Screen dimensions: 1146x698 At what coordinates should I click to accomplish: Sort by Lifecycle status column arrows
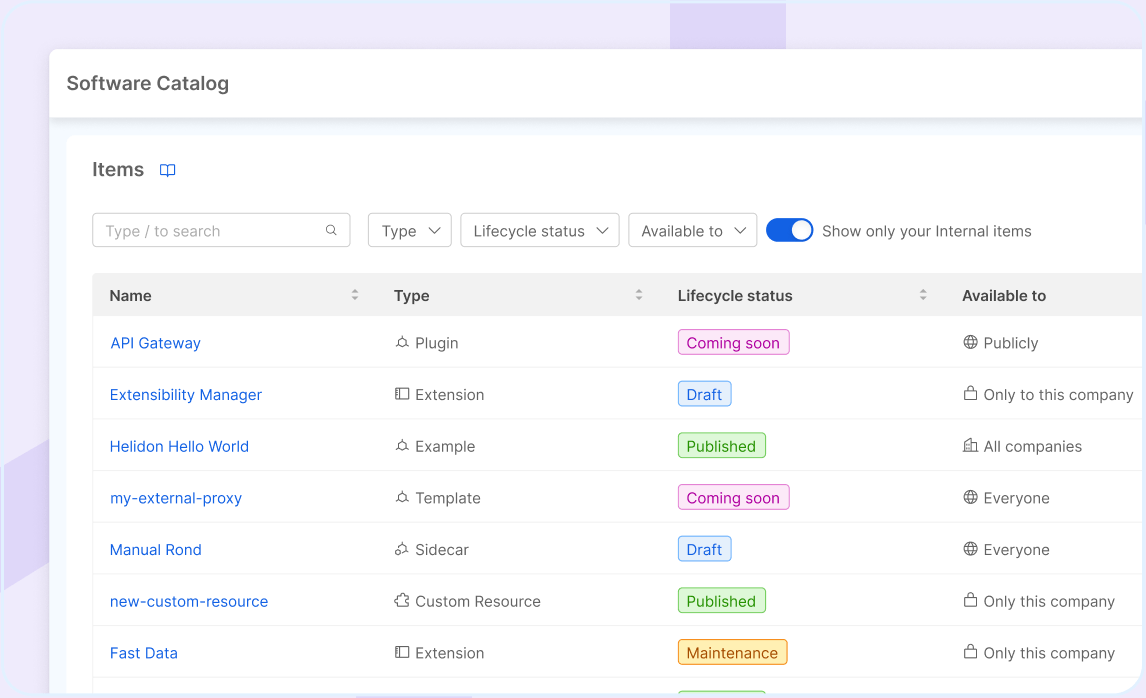pos(923,295)
